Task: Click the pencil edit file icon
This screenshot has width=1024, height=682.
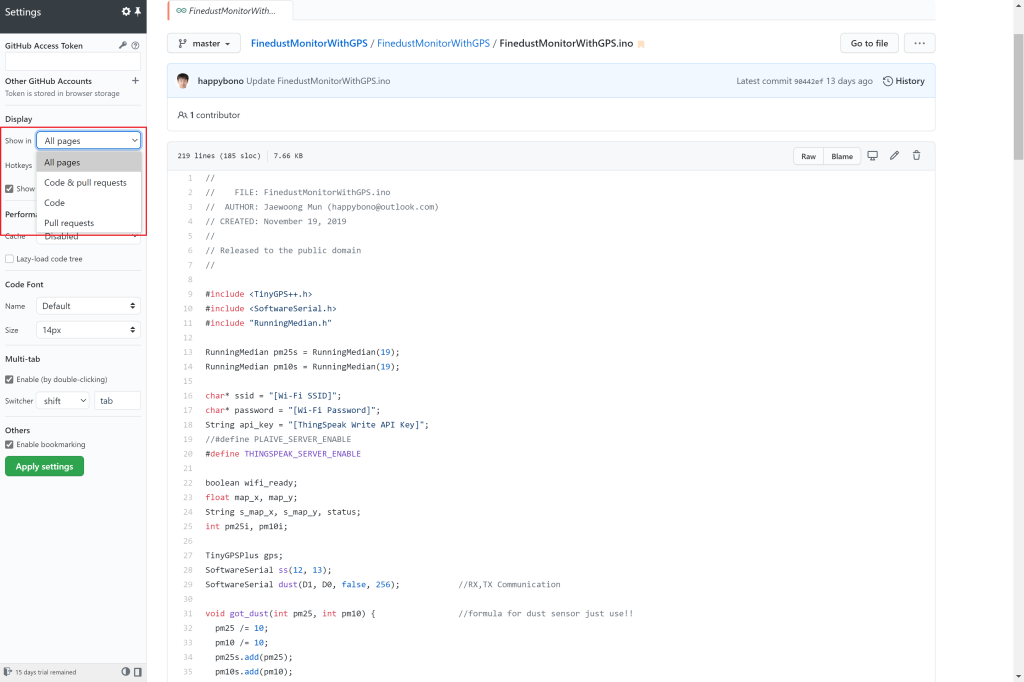Action: (x=895, y=155)
